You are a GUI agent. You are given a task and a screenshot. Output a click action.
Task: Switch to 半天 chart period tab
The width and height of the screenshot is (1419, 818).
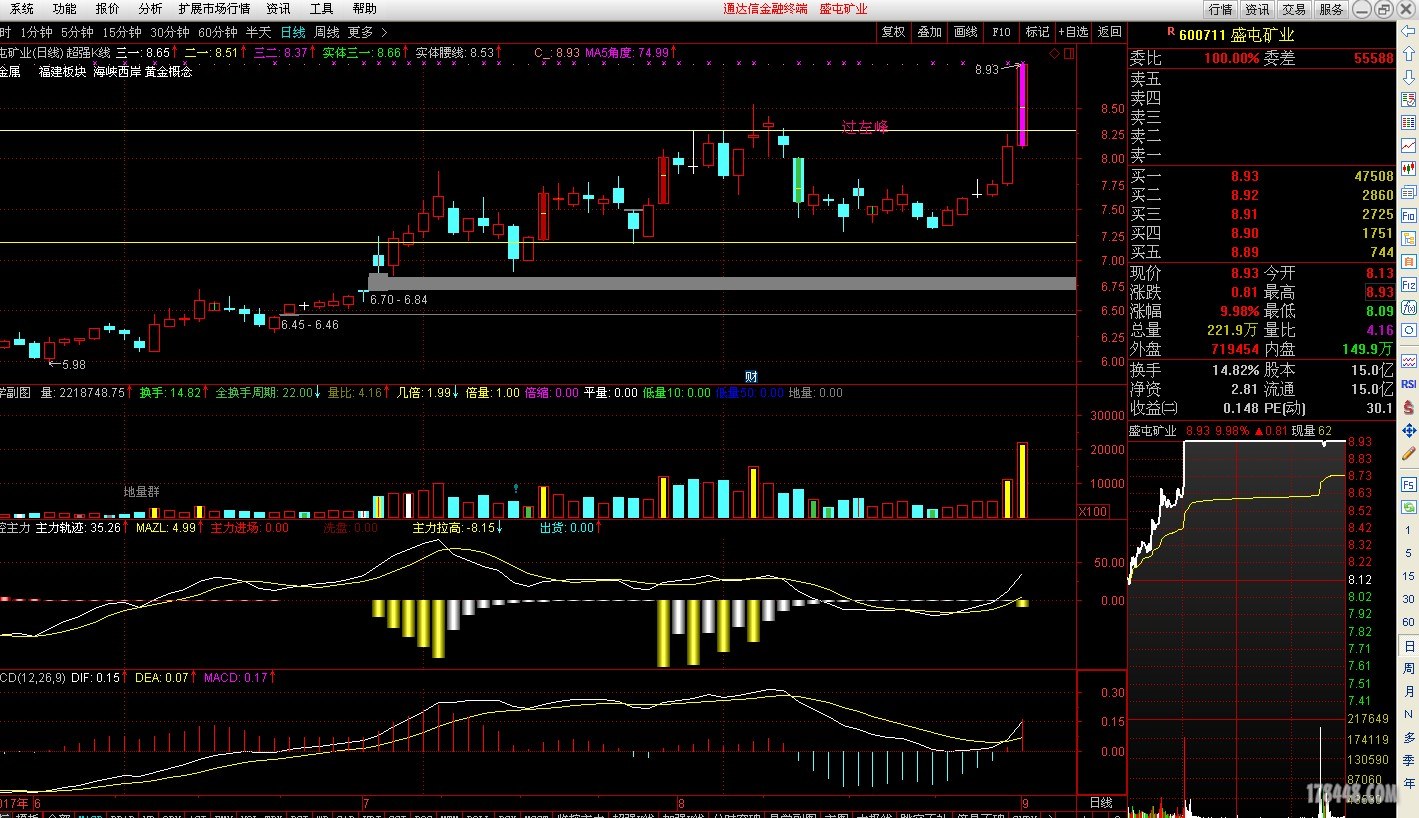click(x=259, y=32)
